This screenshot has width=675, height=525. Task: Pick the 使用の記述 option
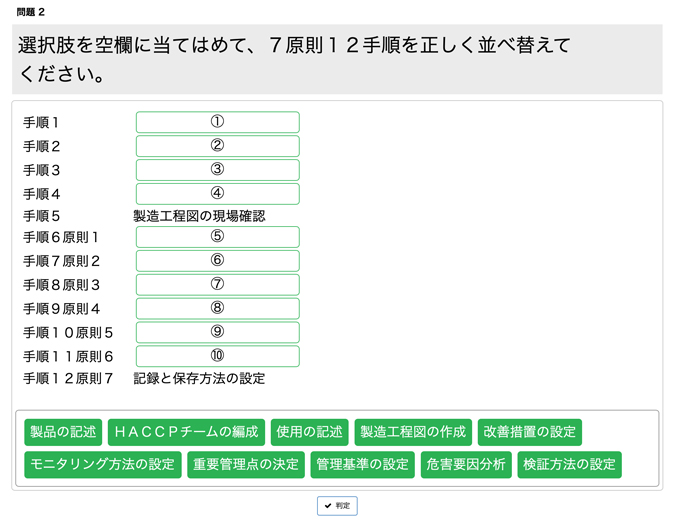coord(310,432)
